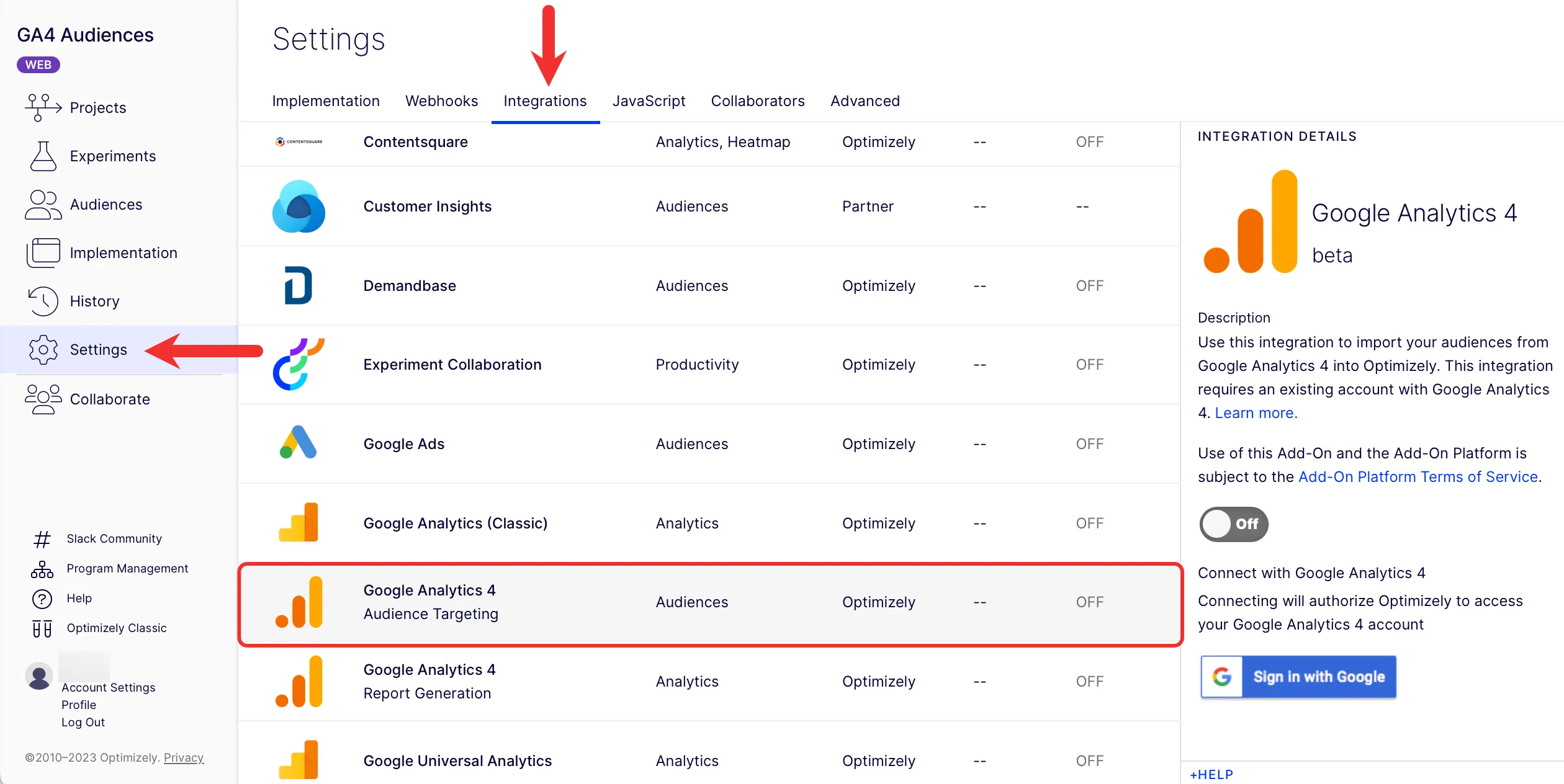This screenshot has height=784, width=1564.
Task: Click OFF status in Google Universal Analytics row
Action: click(x=1090, y=761)
